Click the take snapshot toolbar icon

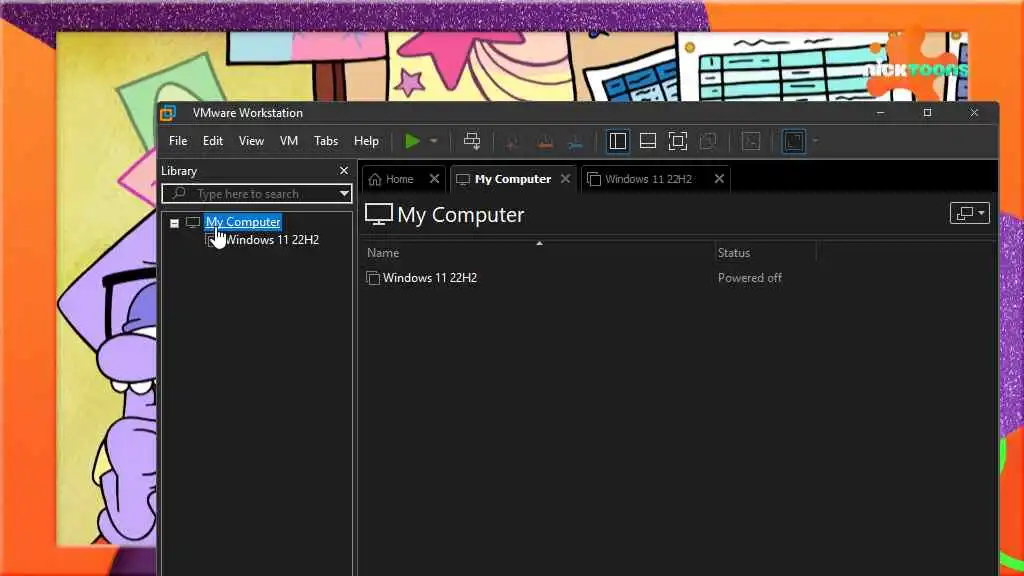click(x=512, y=142)
